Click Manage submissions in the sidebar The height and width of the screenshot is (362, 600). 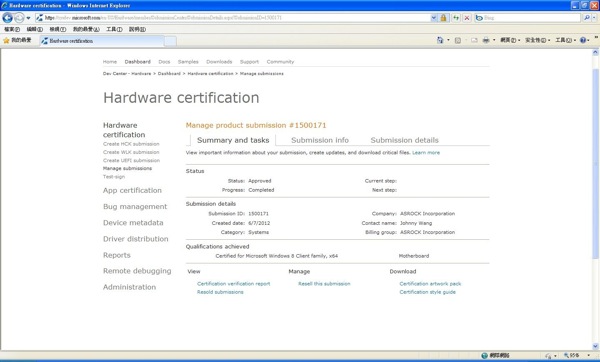pos(127,168)
